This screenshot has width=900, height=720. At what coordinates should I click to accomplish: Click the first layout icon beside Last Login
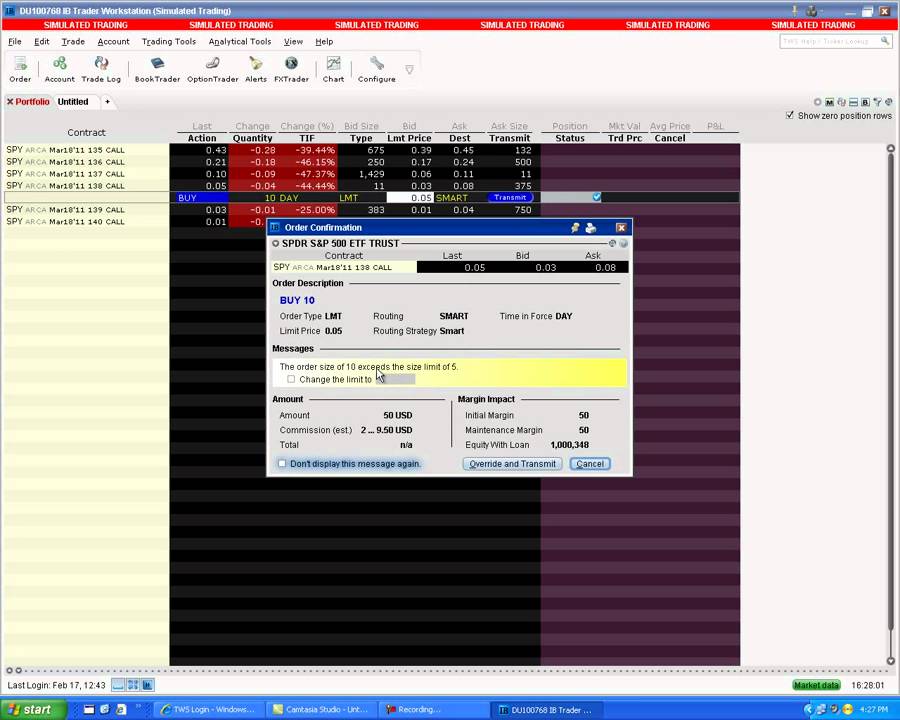[x=118, y=685]
